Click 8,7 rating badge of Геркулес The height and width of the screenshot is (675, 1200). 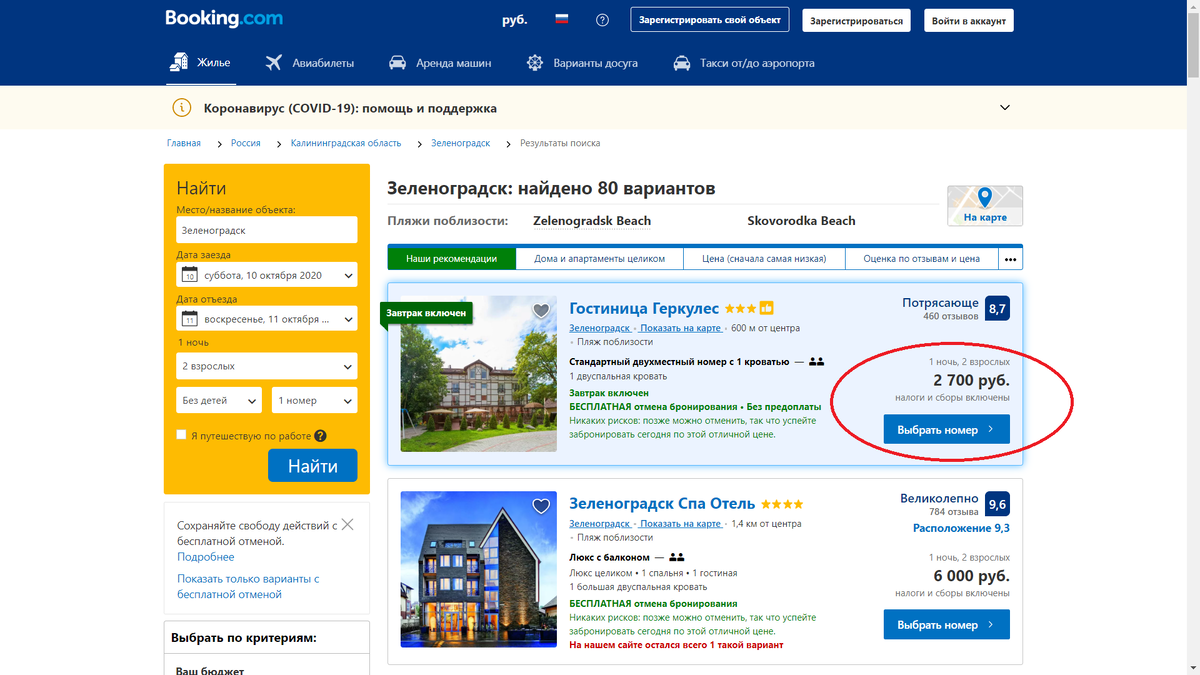997,308
